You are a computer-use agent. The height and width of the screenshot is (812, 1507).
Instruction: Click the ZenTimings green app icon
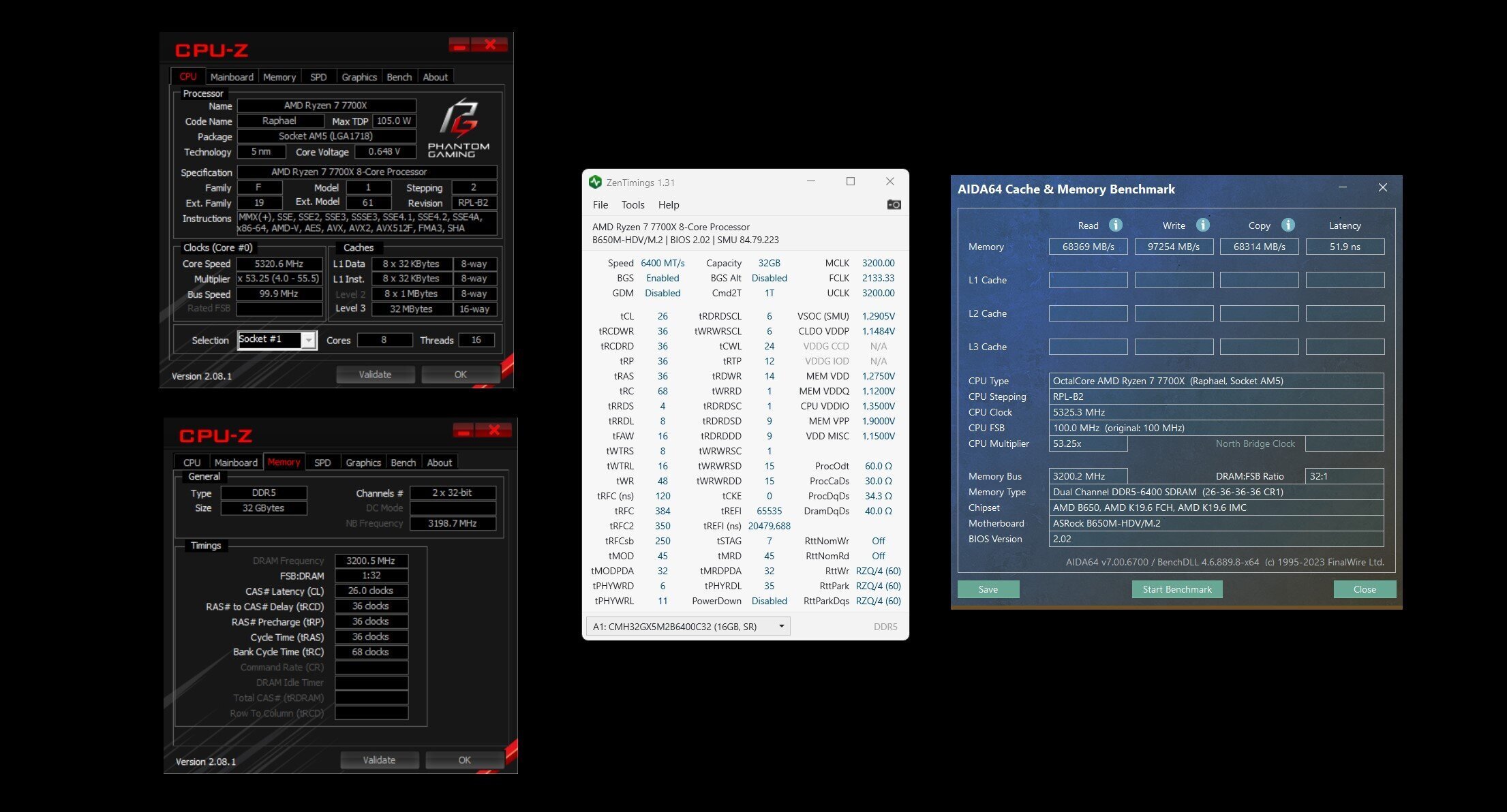coord(595,182)
